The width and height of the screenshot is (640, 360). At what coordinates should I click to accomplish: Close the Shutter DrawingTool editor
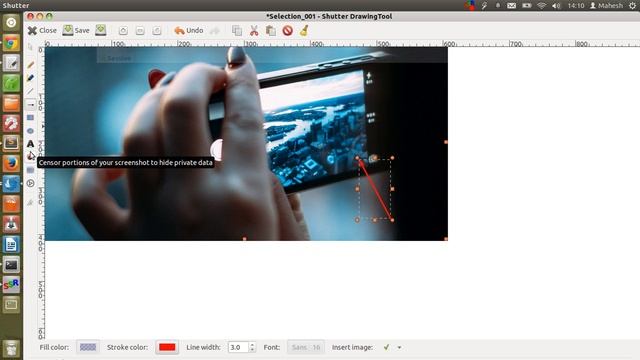pos(42,31)
